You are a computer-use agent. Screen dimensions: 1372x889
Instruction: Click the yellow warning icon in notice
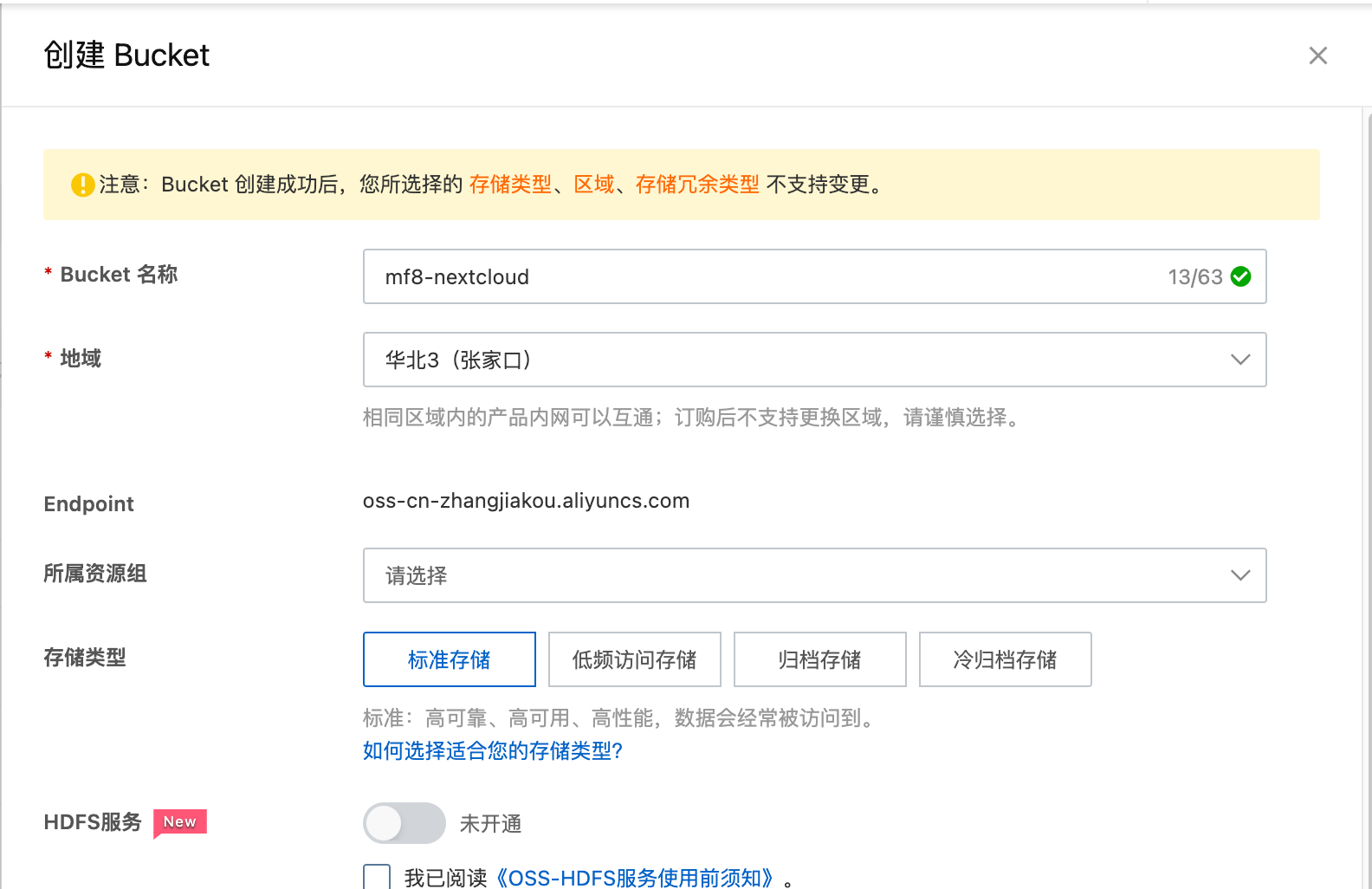point(83,185)
